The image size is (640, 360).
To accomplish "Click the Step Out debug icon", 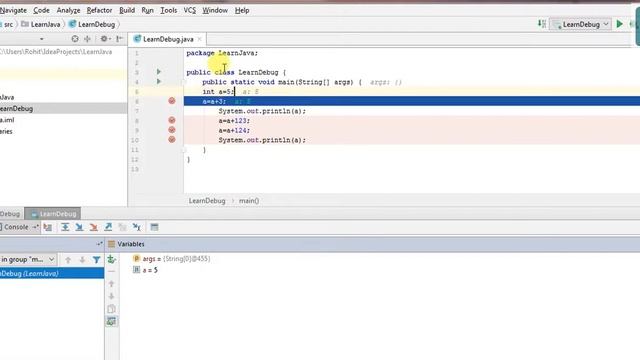I will (x=108, y=227).
